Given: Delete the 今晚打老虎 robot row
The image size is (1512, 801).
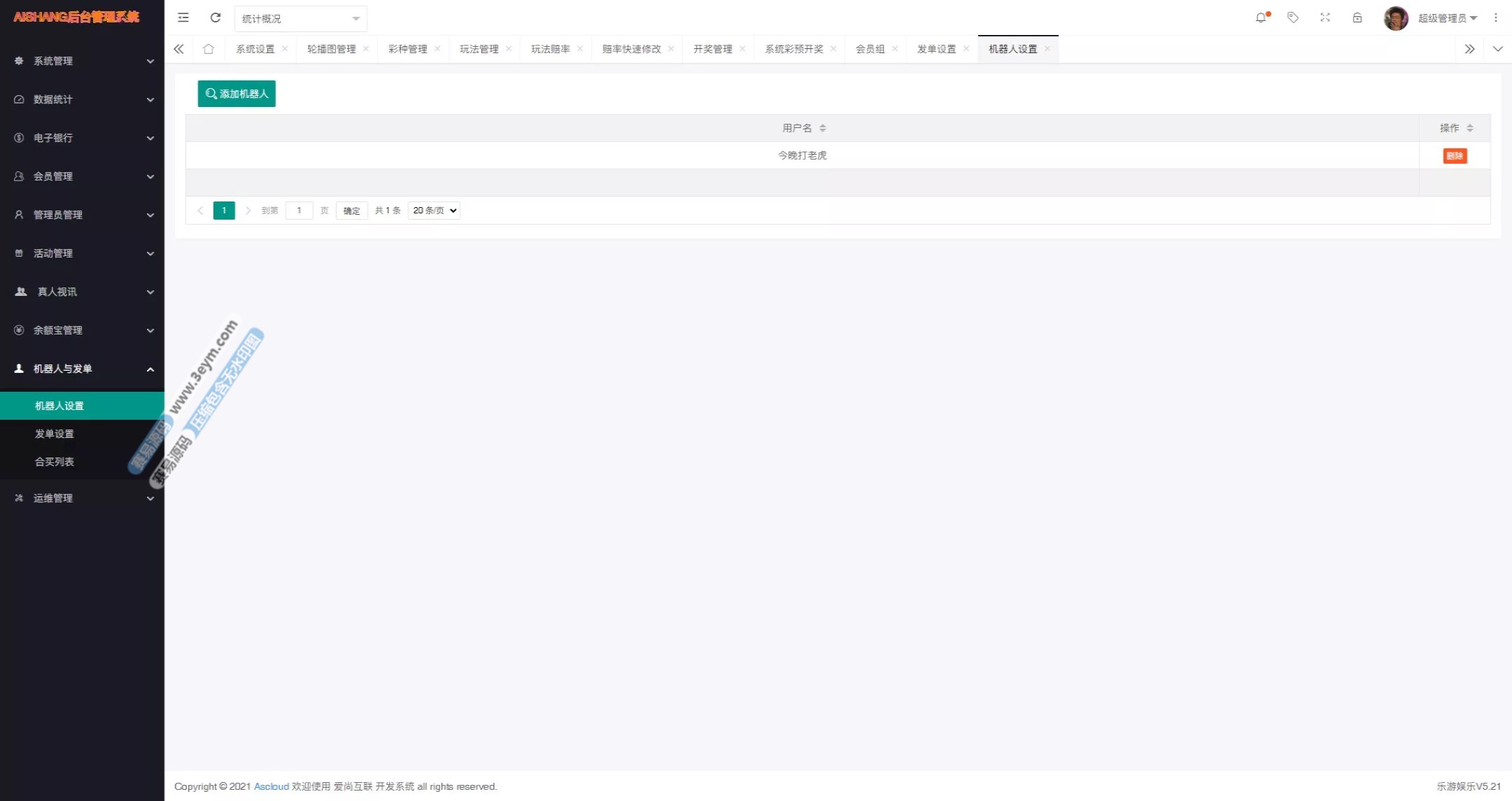Looking at the screenshot, I should [x=1455, y=156].
